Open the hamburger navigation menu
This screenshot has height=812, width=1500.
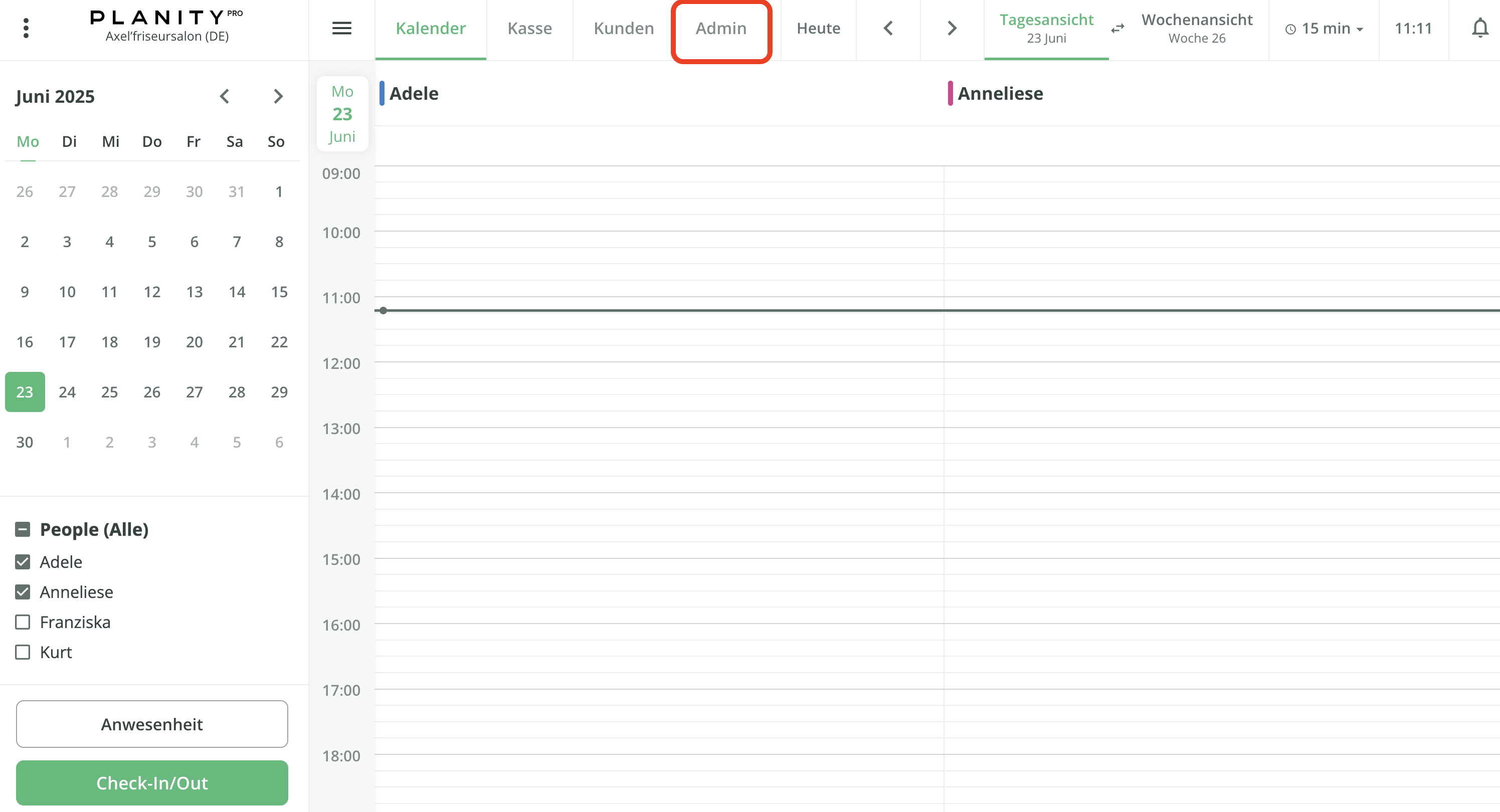342,28
